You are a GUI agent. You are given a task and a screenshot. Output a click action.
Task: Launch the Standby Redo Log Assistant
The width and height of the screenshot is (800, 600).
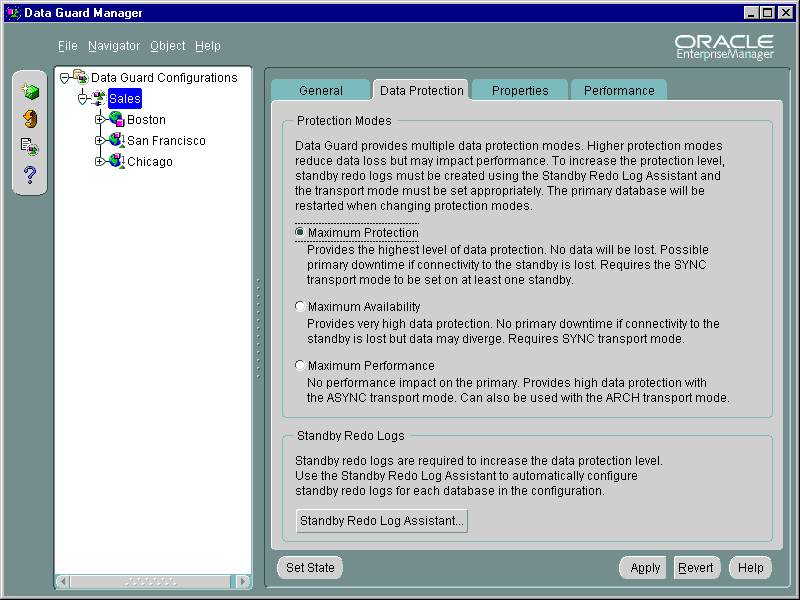(381, 520)
